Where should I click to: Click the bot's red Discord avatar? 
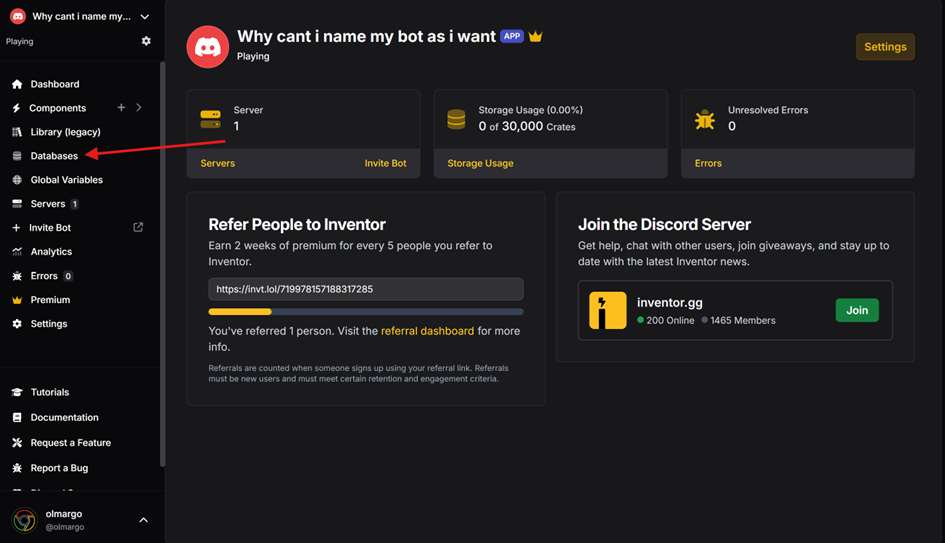click(x=207, y=47)
